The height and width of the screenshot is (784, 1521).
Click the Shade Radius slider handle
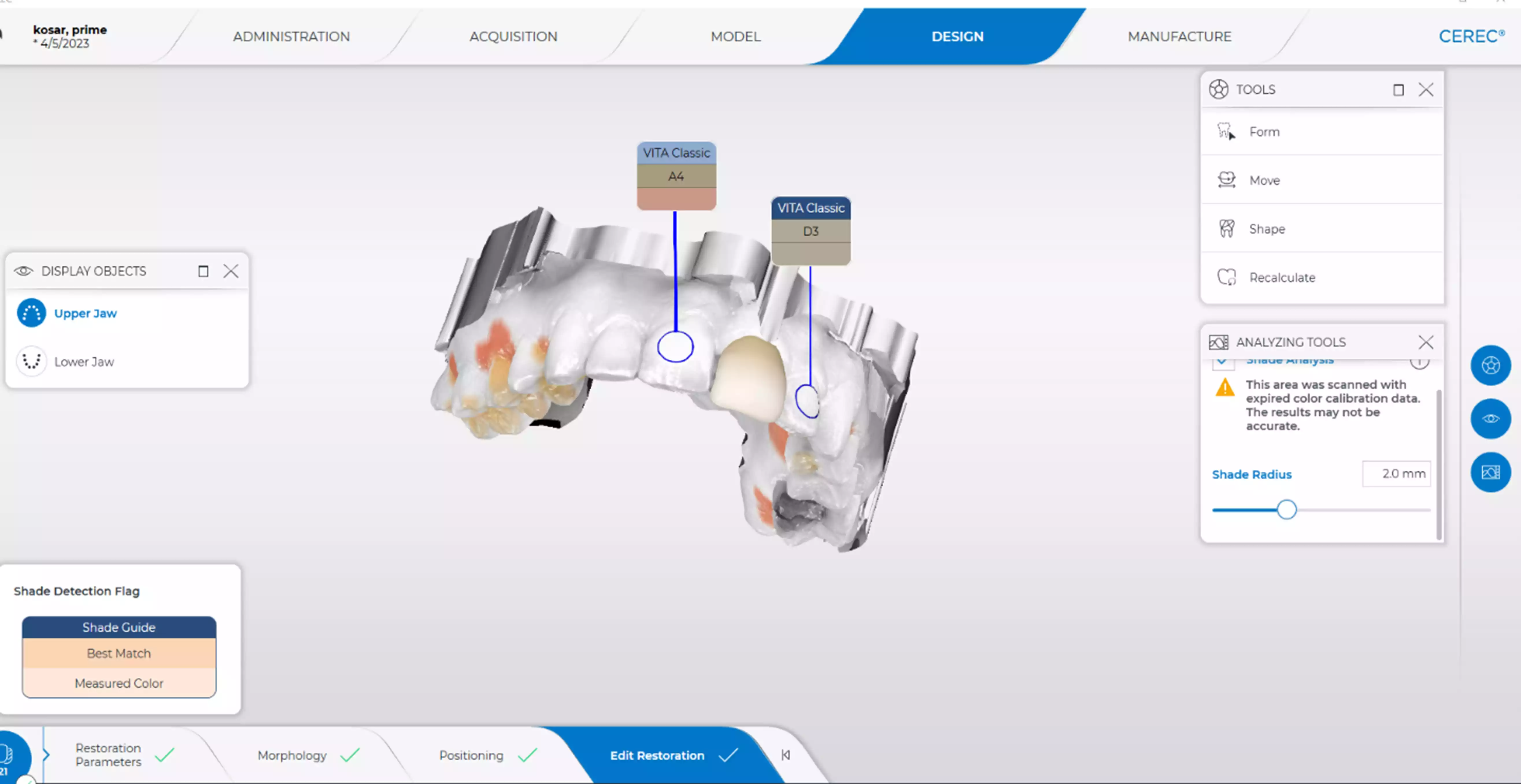click(x=1286, y=510)
